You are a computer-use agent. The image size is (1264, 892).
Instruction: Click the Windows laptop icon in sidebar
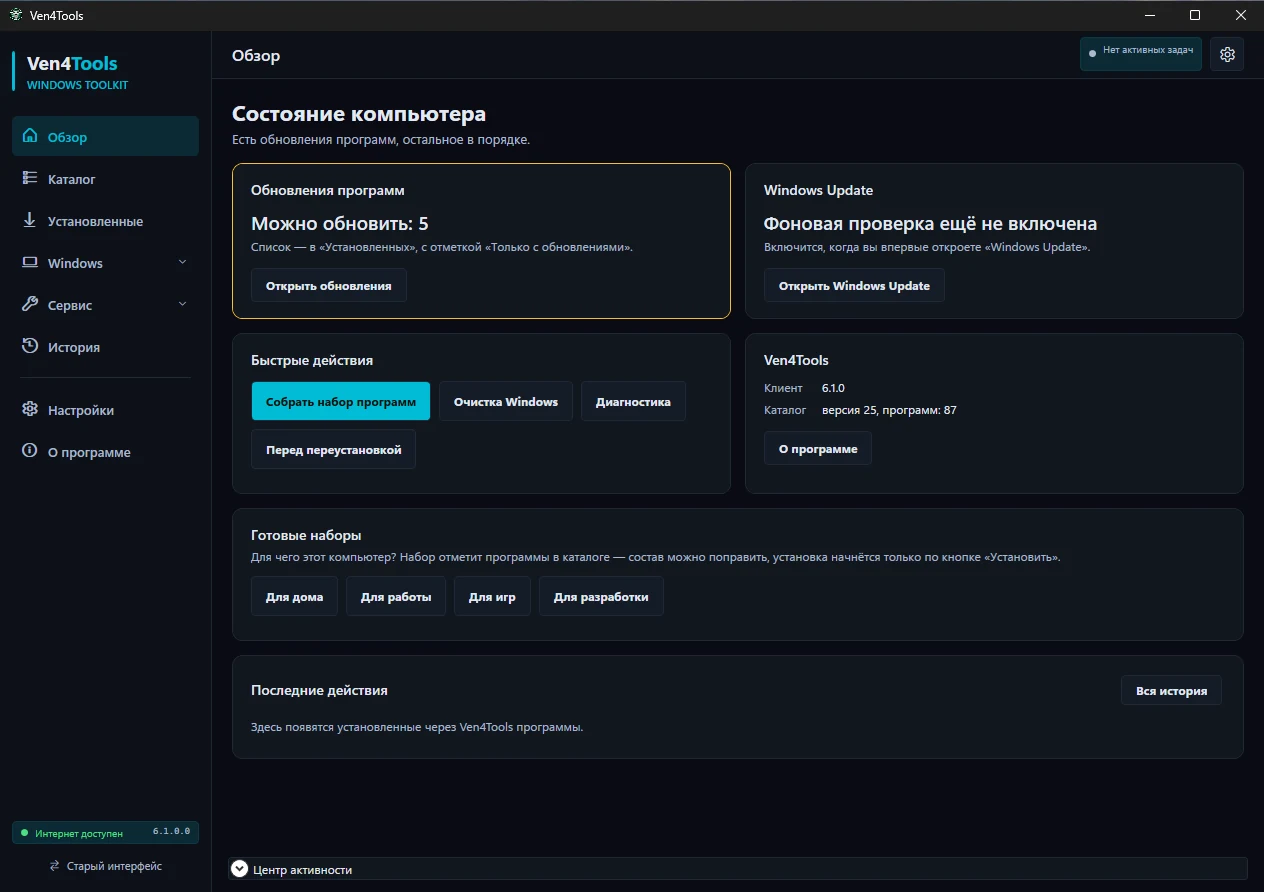point(30,262)
